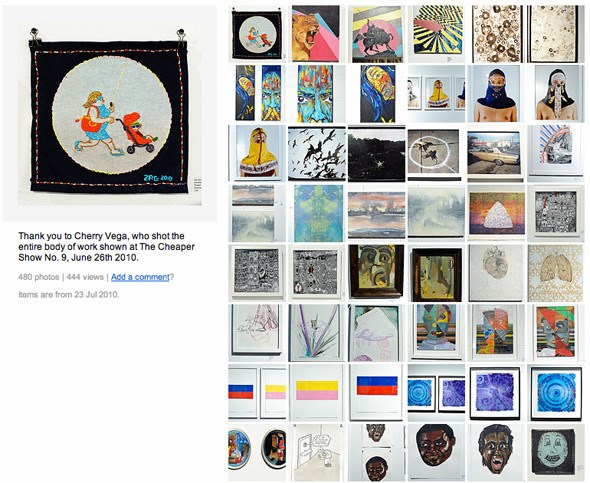View the blue face close-up painting thumbnail
Image resolution: width=590 pixels, height=483 pixels.
pos(315,94)
